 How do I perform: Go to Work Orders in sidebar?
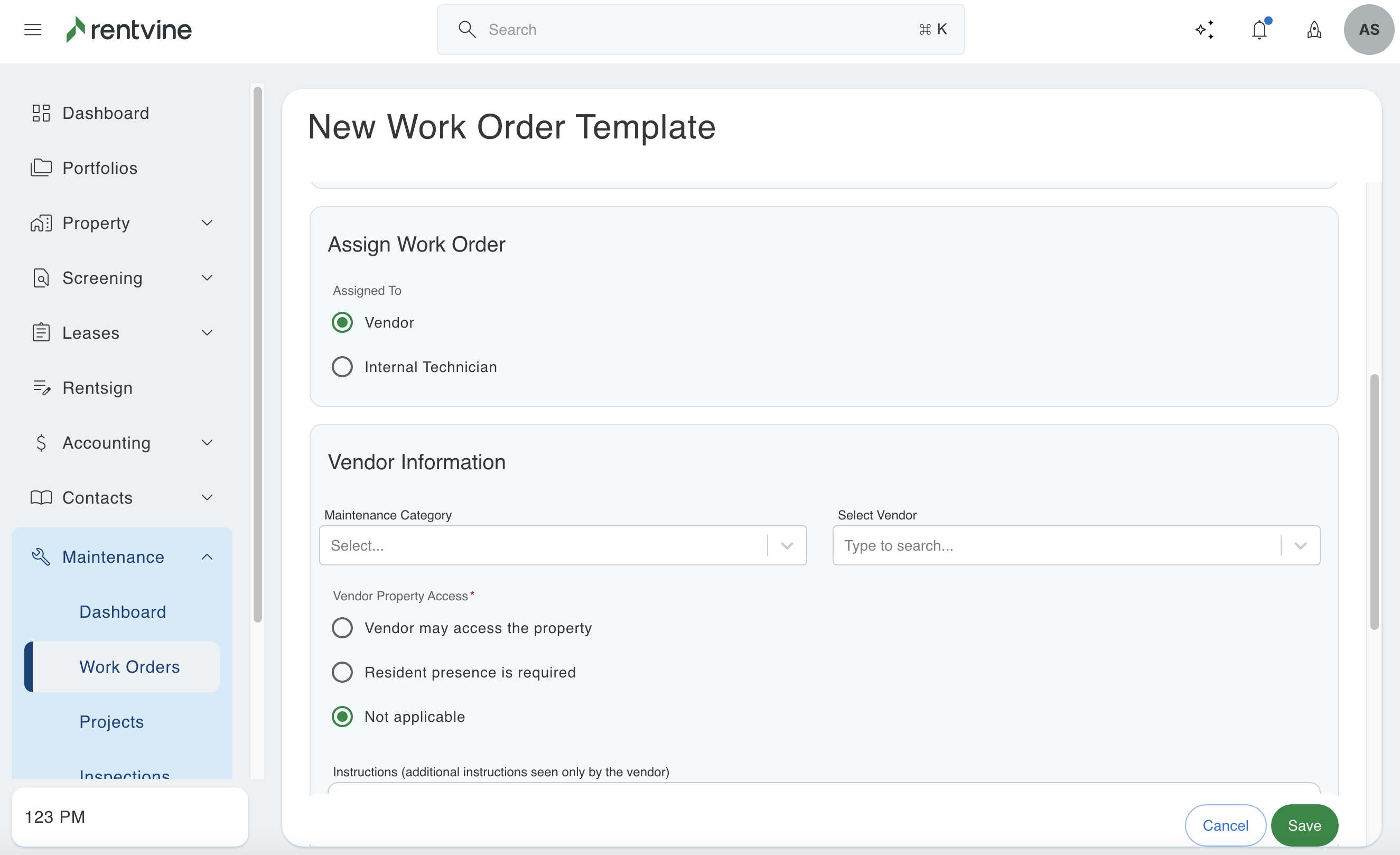pos(129,666)
